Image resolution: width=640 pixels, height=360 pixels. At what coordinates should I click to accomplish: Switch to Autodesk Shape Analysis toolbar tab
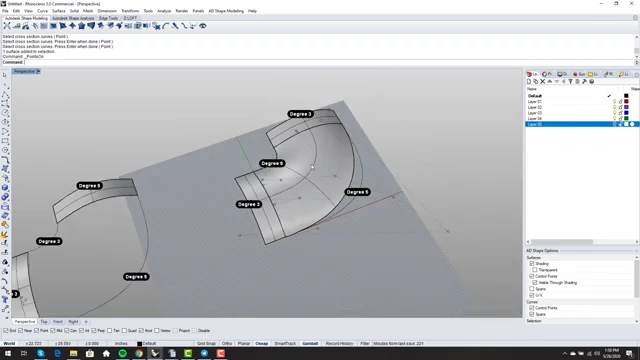[73, 18]
